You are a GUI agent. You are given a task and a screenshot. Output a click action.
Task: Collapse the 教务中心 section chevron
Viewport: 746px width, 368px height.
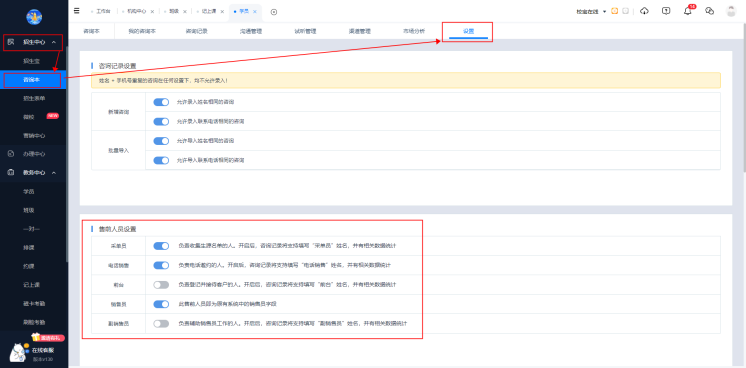(x=54, y=172)
